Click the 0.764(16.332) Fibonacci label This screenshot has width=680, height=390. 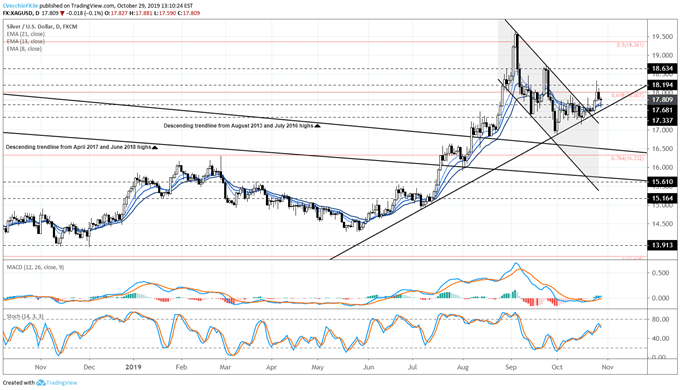[628, 158]
